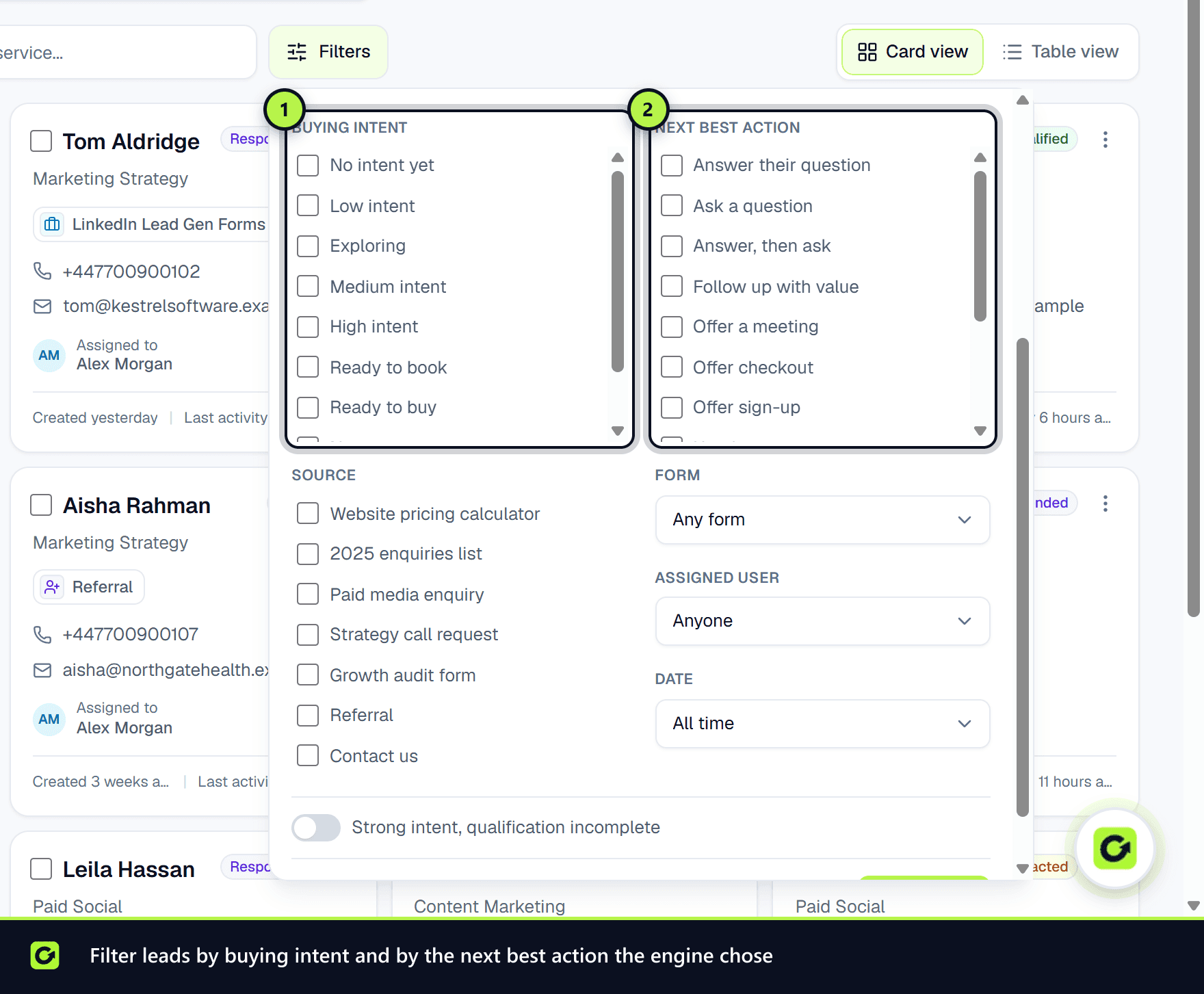Check the 'Referral' source checkbox
This screenshot has width=1204, height=994.
click(x=308, y=716)
